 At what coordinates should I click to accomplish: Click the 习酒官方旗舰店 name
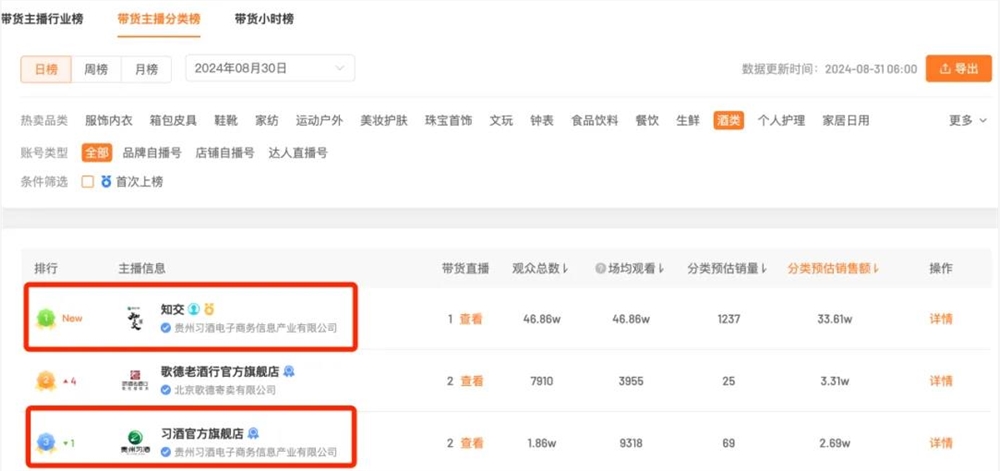click(202, 433)
